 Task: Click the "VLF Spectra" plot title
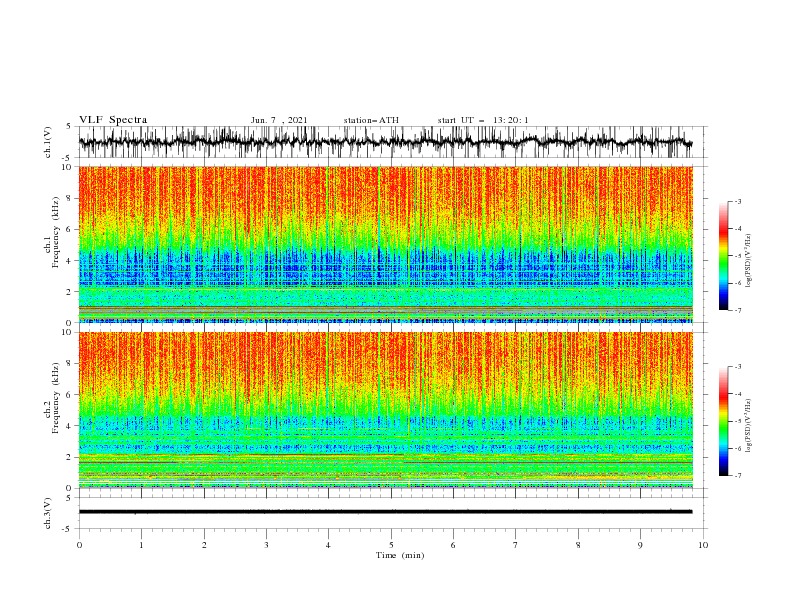(113, 120)
